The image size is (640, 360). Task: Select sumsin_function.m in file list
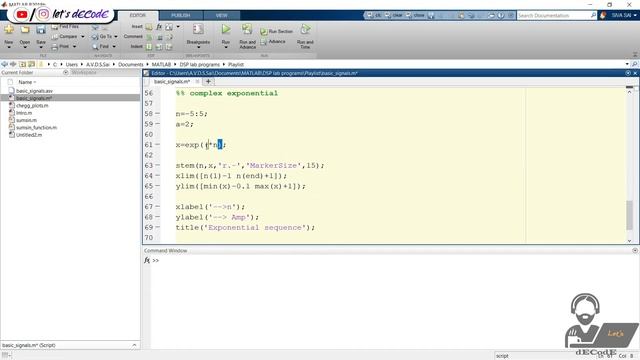click(36, 127)
